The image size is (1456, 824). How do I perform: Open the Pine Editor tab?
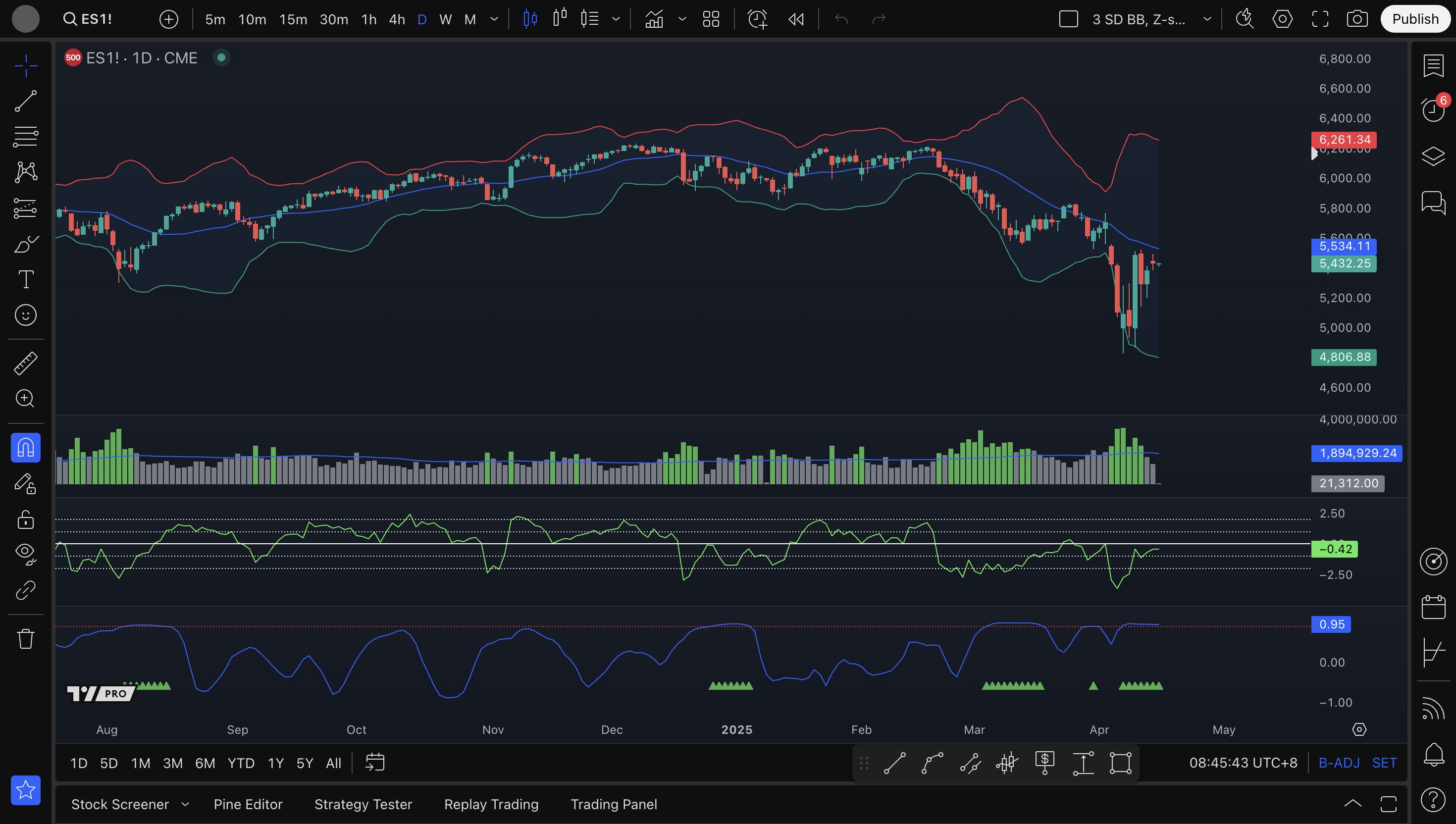248,804
